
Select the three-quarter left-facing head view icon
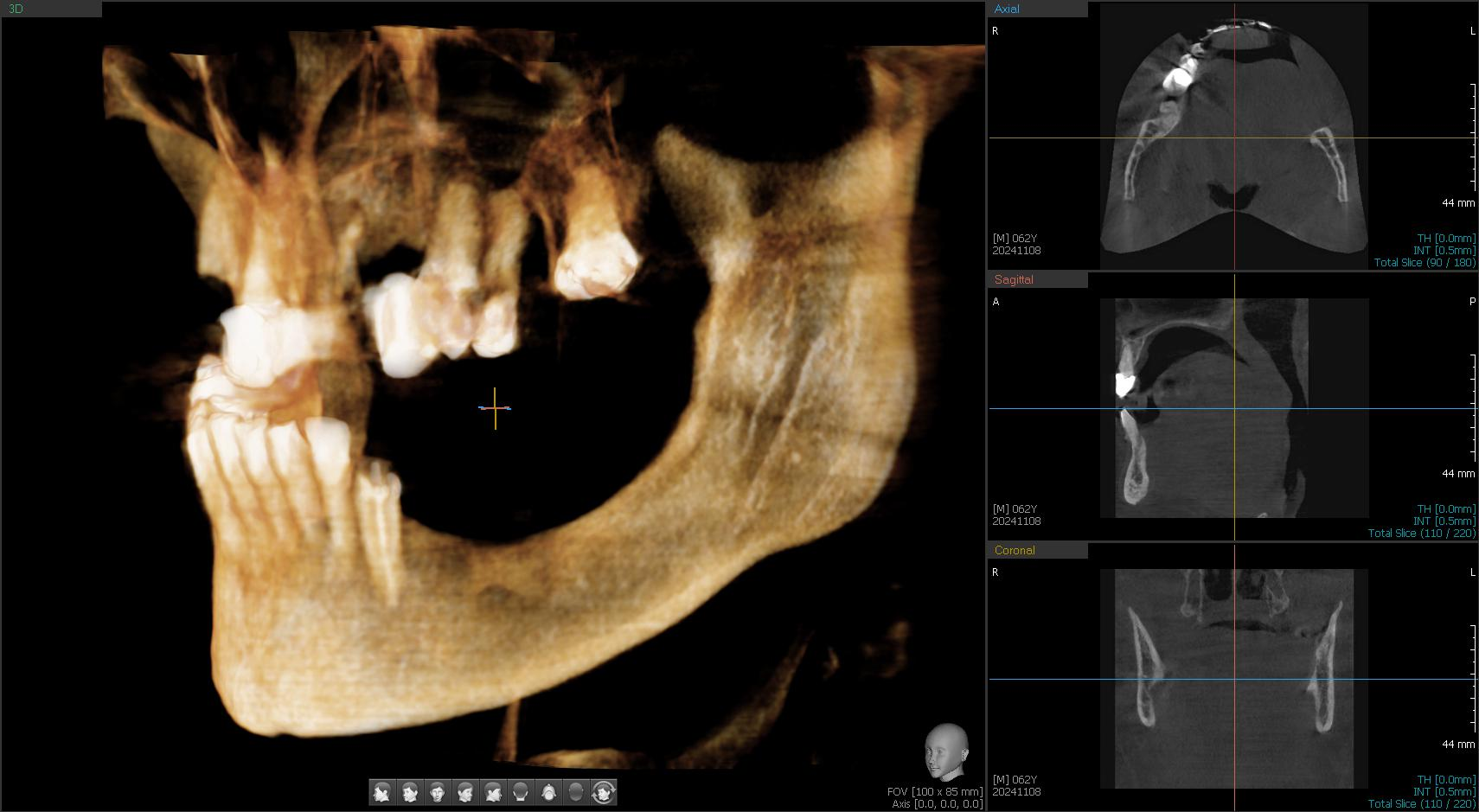(x=410, y=792)
